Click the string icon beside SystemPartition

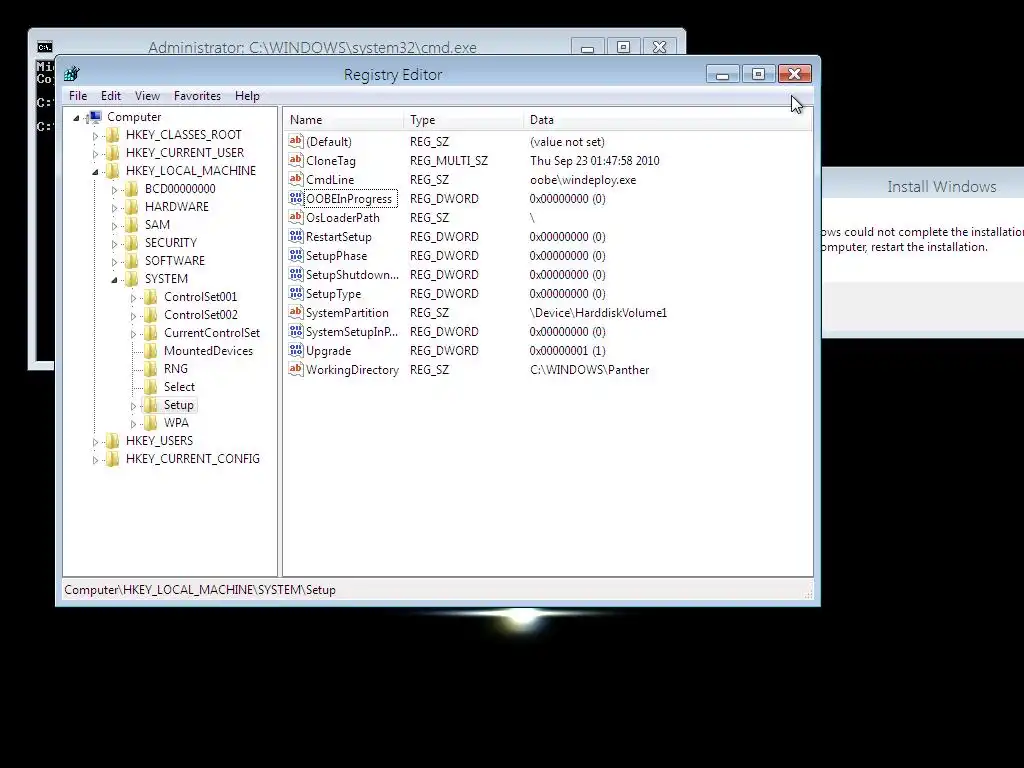point(296,312)
